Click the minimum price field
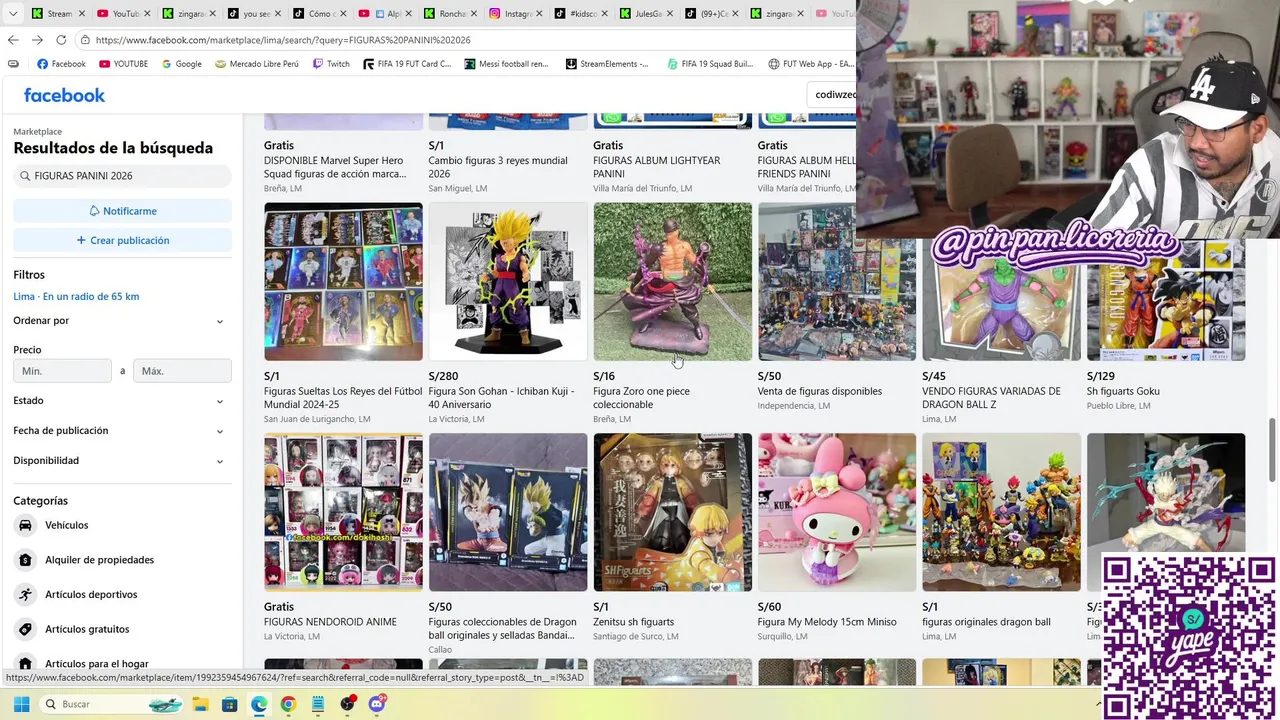This screenshot has width=1280, height=720. [x=62, y=371]
